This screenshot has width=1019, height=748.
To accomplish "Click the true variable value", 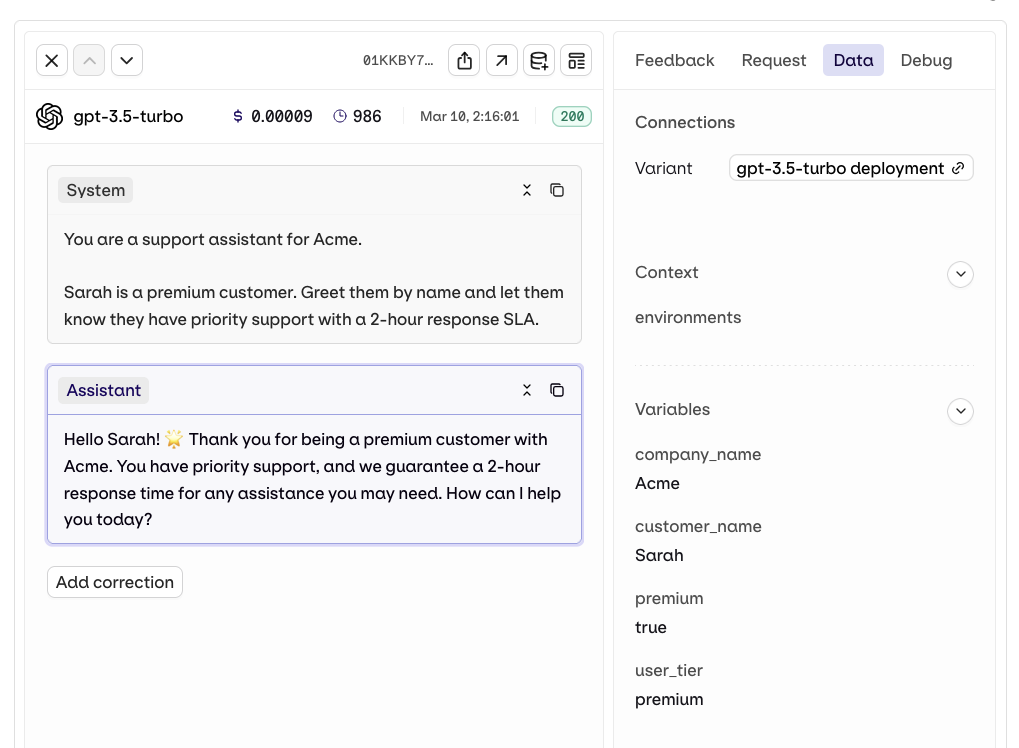I will [x=651, y=628].
